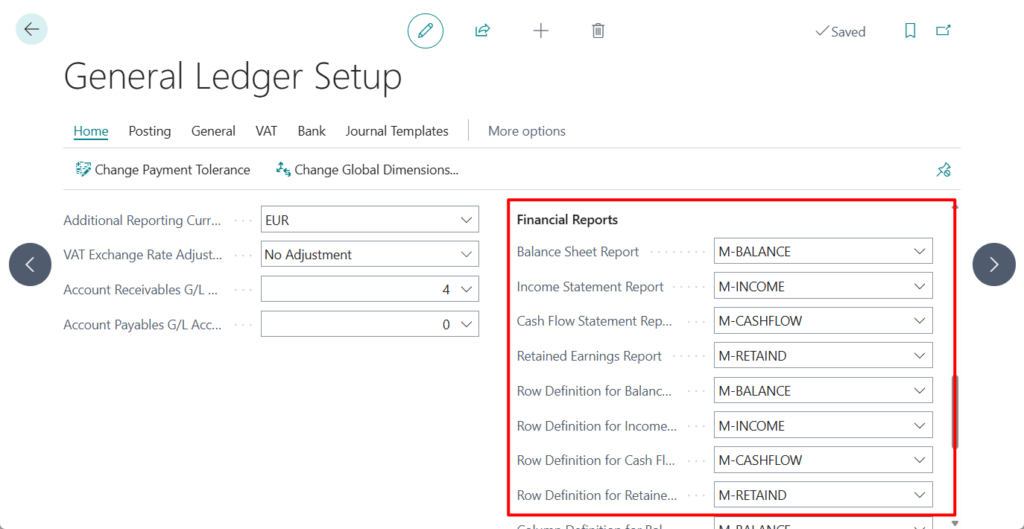Click the pencil edit icon

tap(425, 31)
